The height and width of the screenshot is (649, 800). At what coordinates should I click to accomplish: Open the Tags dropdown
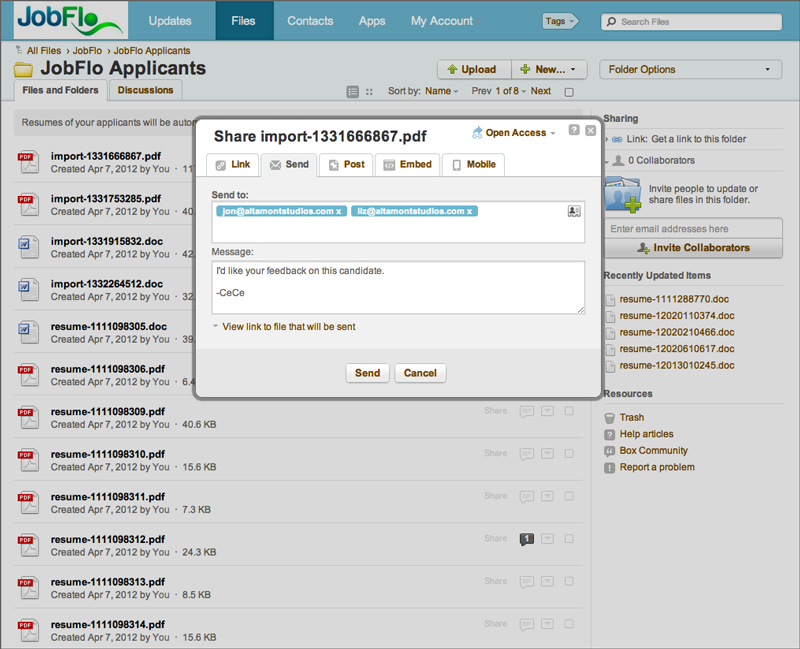tap(560, 21)
